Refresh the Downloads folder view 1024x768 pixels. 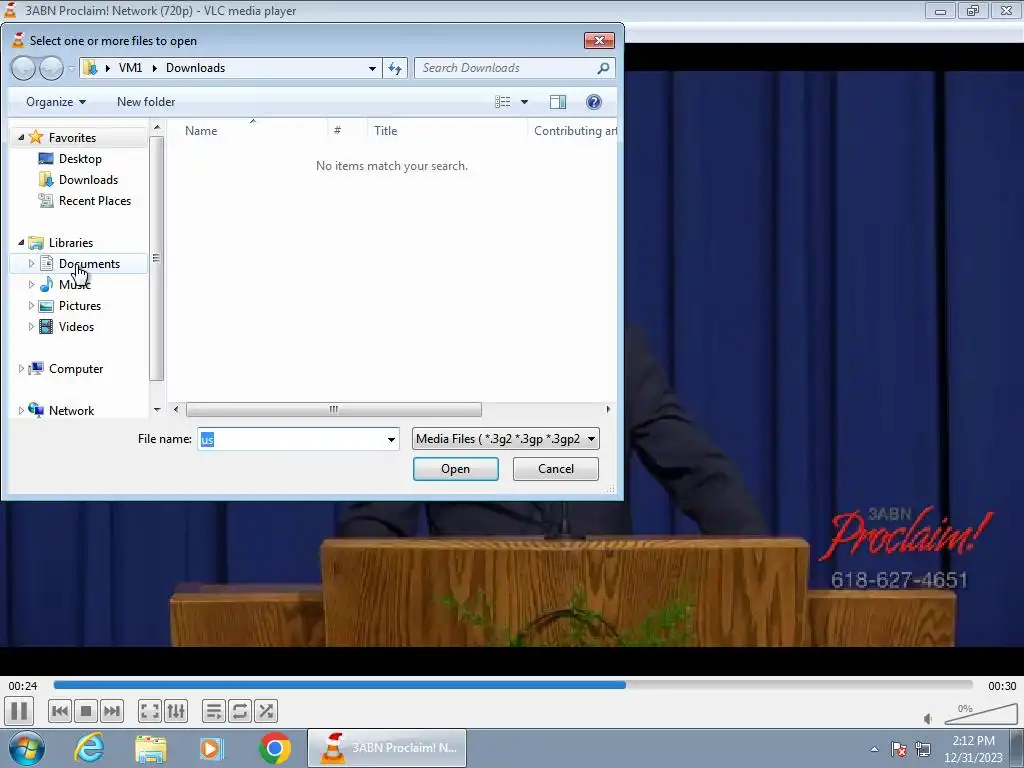pyautogui.click(x=395, y=69)
